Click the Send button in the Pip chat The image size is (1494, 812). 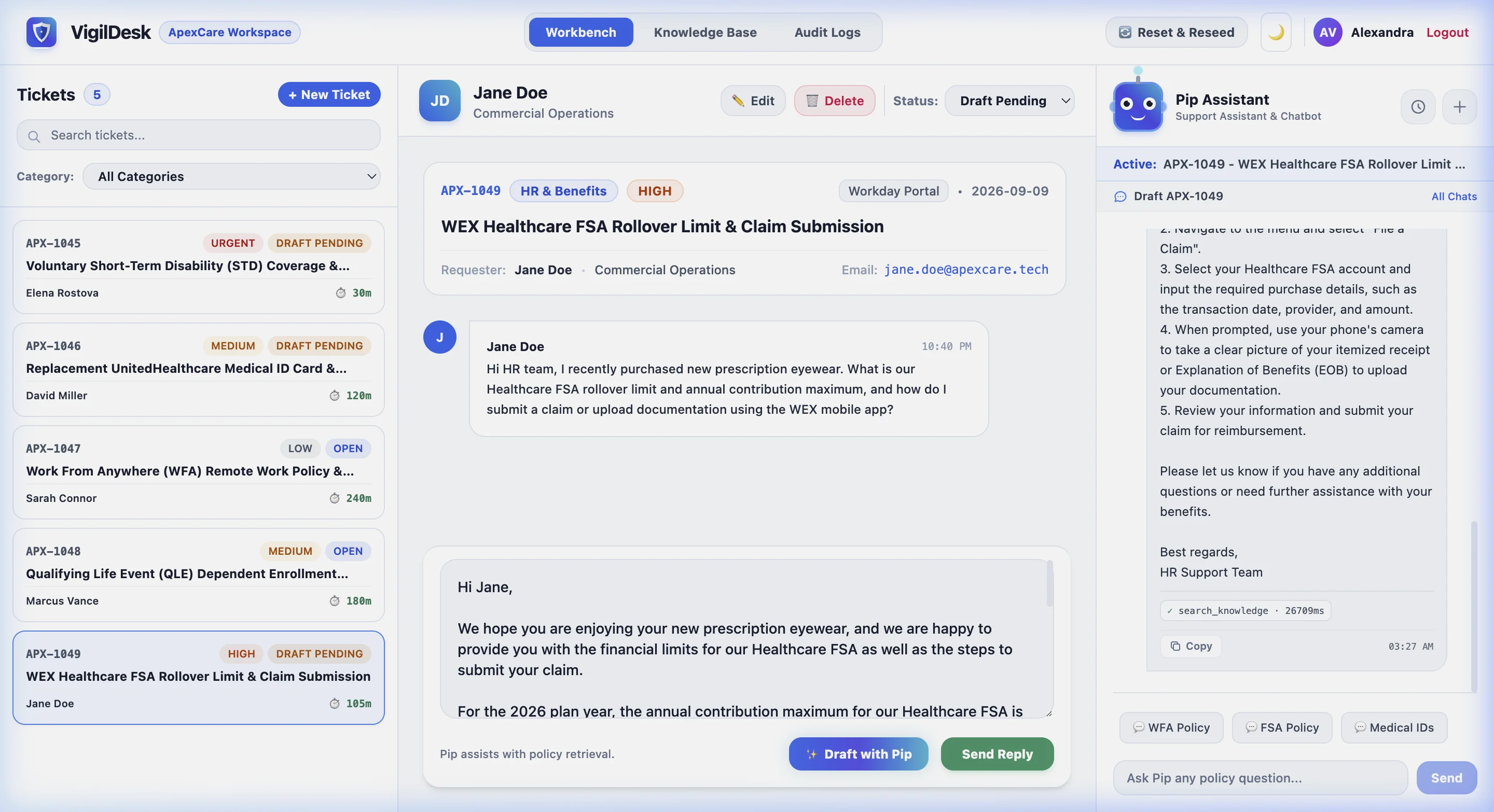pos(1446,778)
